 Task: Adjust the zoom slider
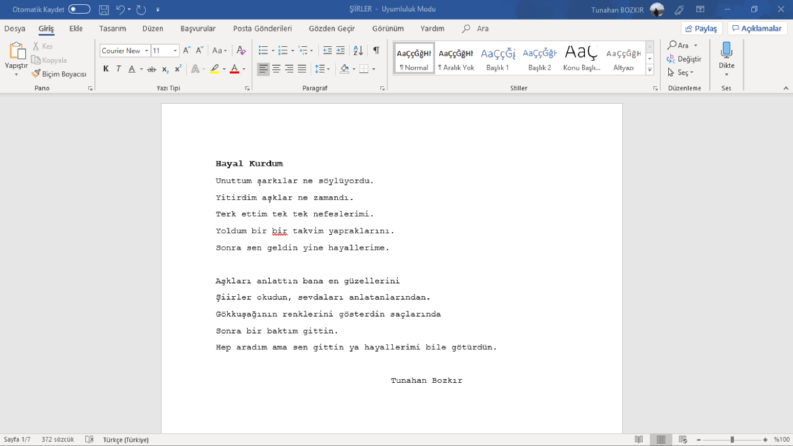(732, 439)
